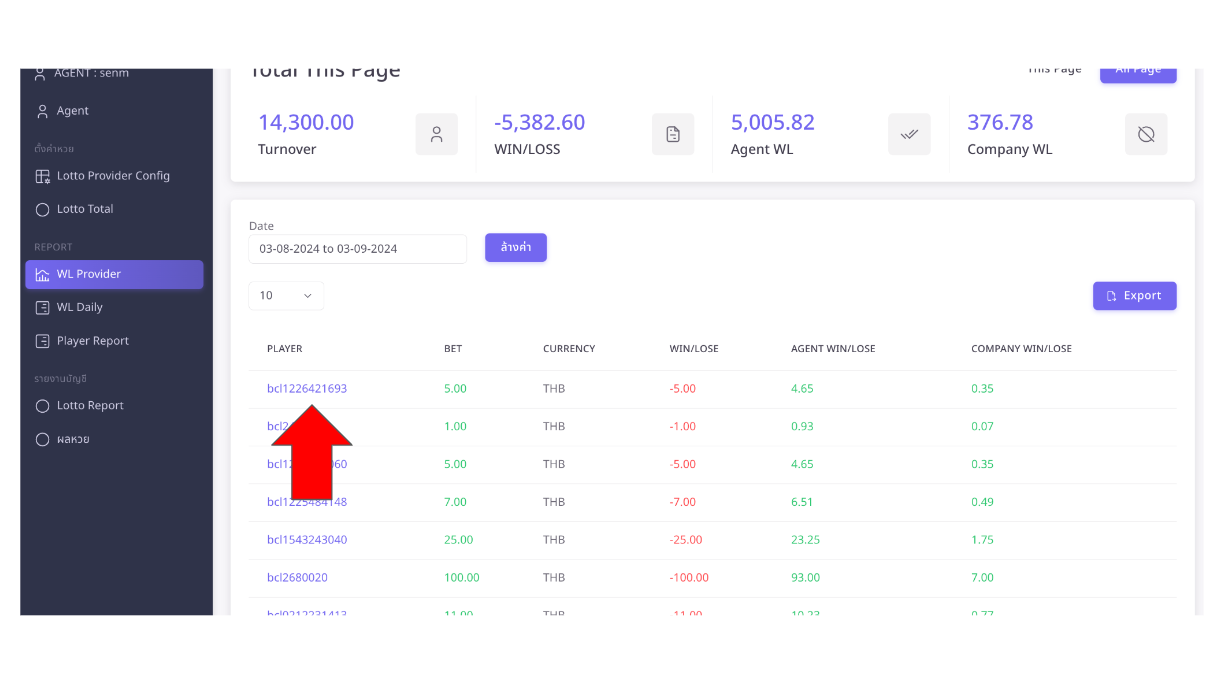Screen dimensions: 1217x684
Task: Open player bcl2680020 link
Action: coord(297,578)
